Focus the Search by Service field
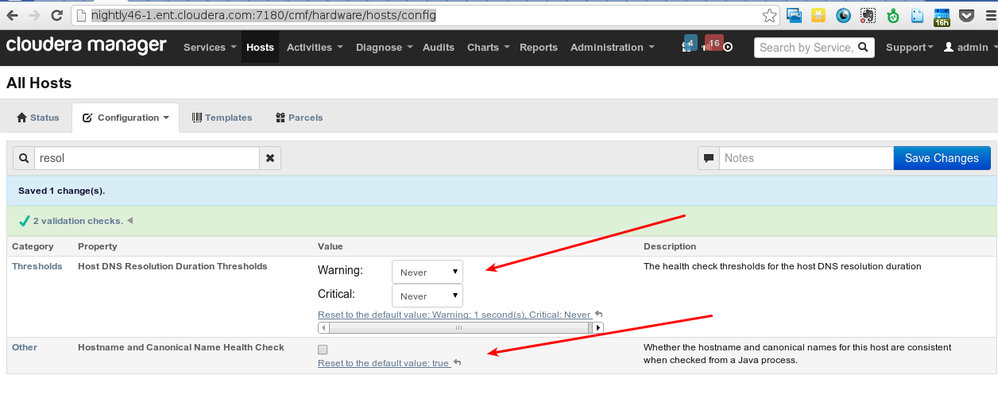 806,47
